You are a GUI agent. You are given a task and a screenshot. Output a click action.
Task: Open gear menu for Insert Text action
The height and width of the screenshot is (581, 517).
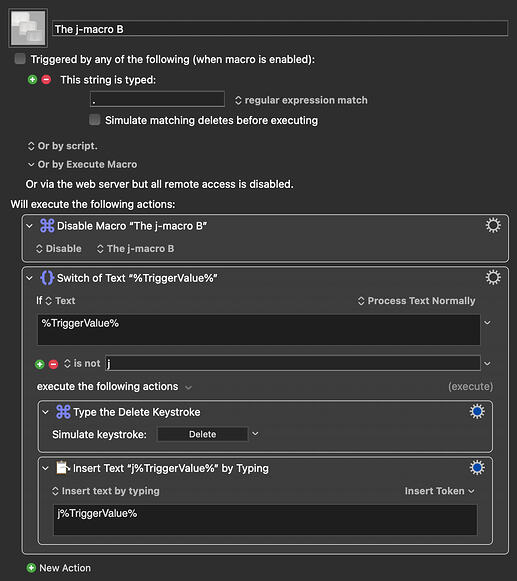click(x=477, y=468)
